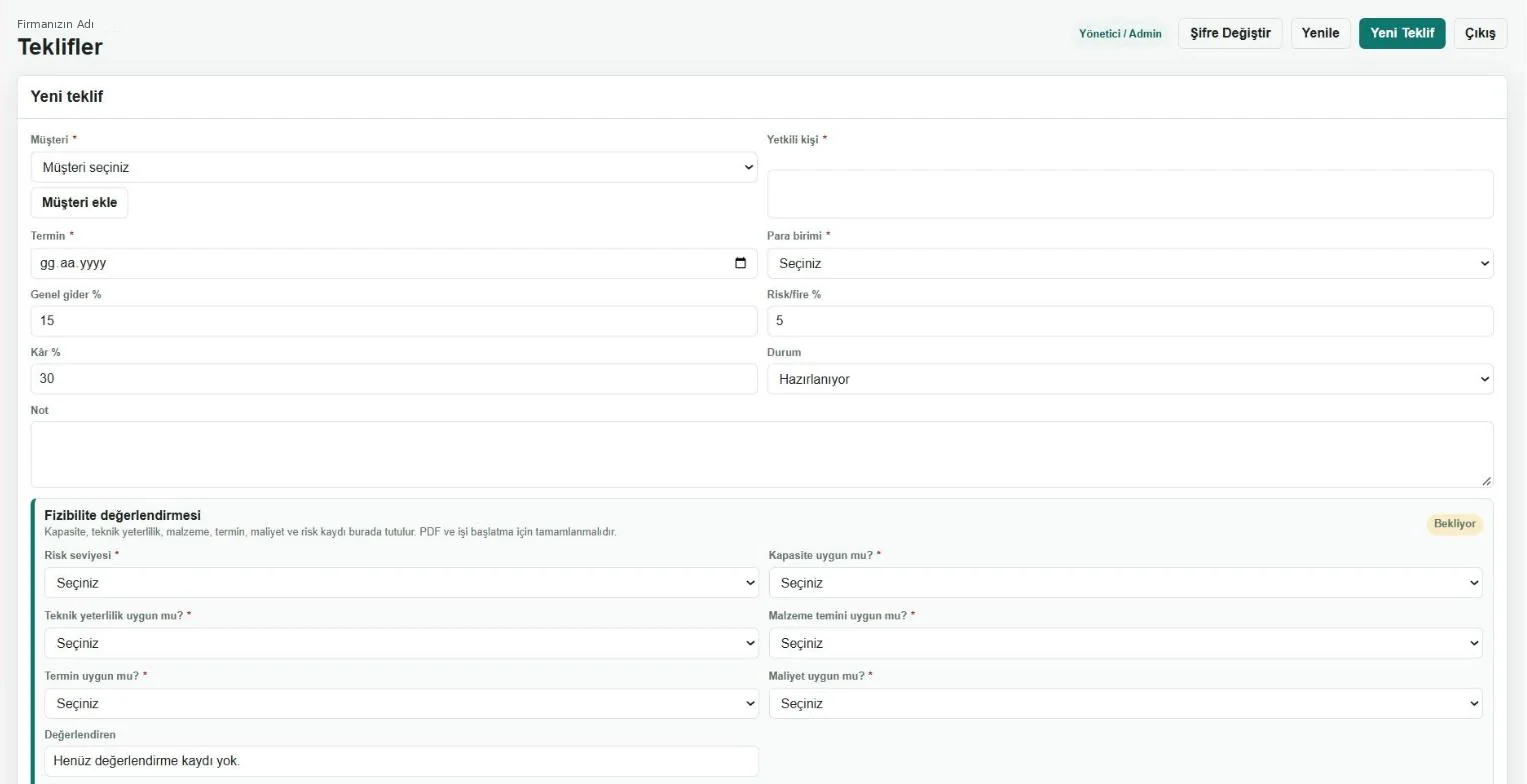Click the Risk/fire % input field
1527x784 pixels.
pyautogui.click(x=1130, y=321)
